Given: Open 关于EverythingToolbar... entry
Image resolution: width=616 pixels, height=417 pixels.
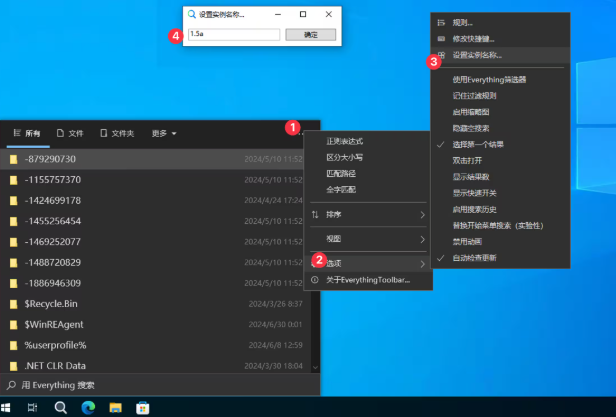Looking at the screenshot, I should click(x=368, y=280).
